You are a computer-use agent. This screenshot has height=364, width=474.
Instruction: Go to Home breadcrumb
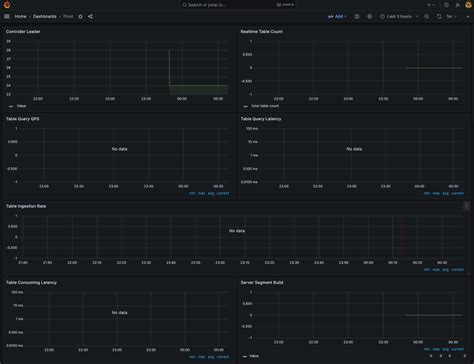(x=20, y=16)
